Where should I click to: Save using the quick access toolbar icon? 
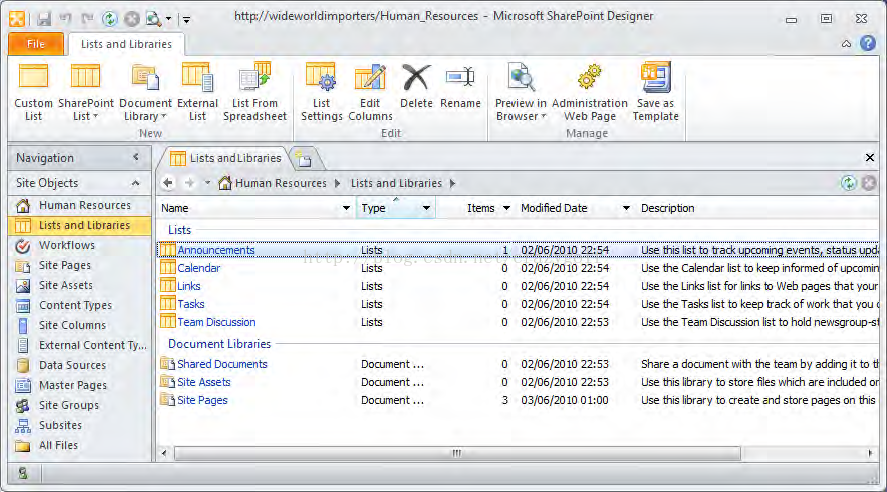pos(44,19)
